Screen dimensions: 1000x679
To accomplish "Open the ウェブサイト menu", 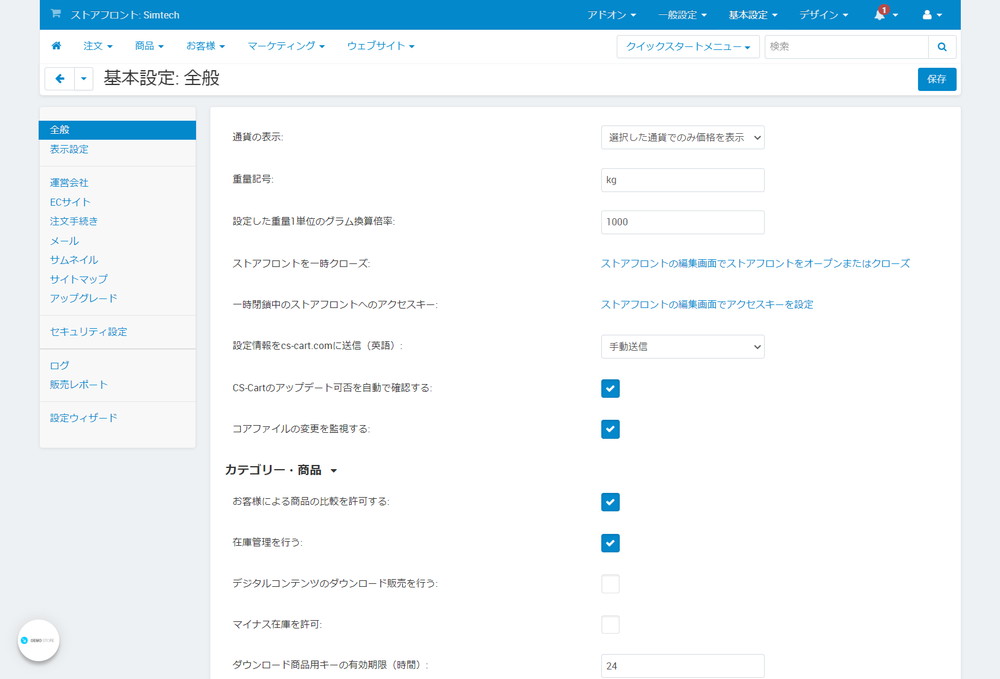I will click(x=380, y=46).
